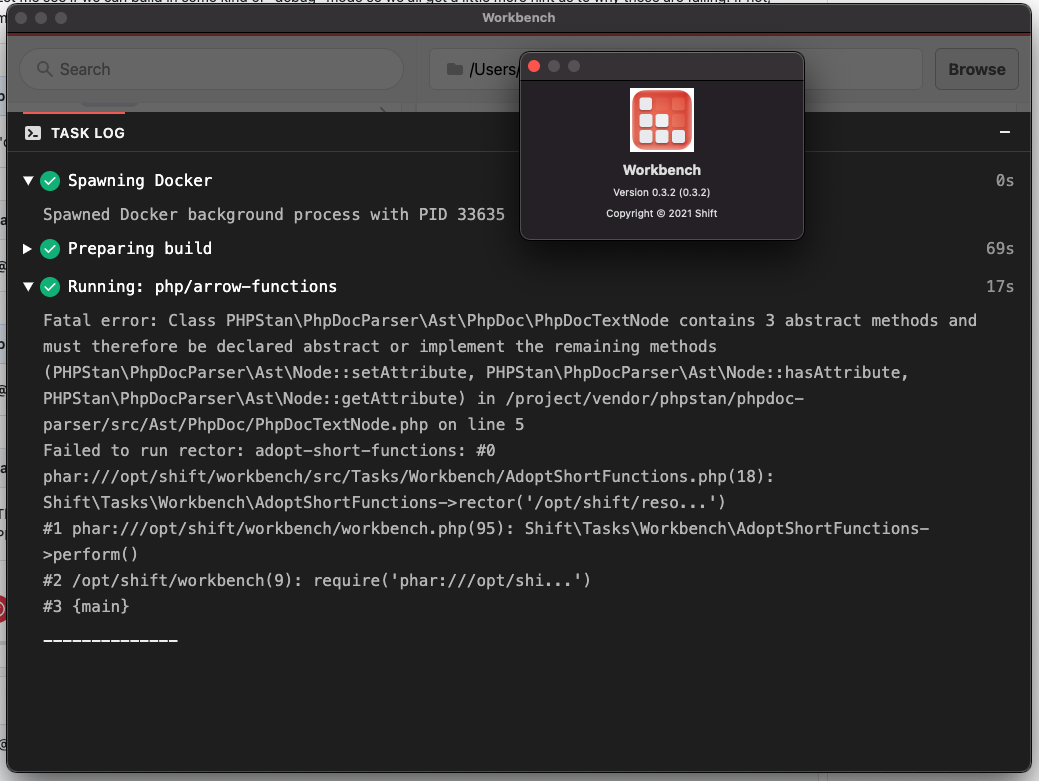
Task: Click the Workbench window title
Action: [518, 17]
